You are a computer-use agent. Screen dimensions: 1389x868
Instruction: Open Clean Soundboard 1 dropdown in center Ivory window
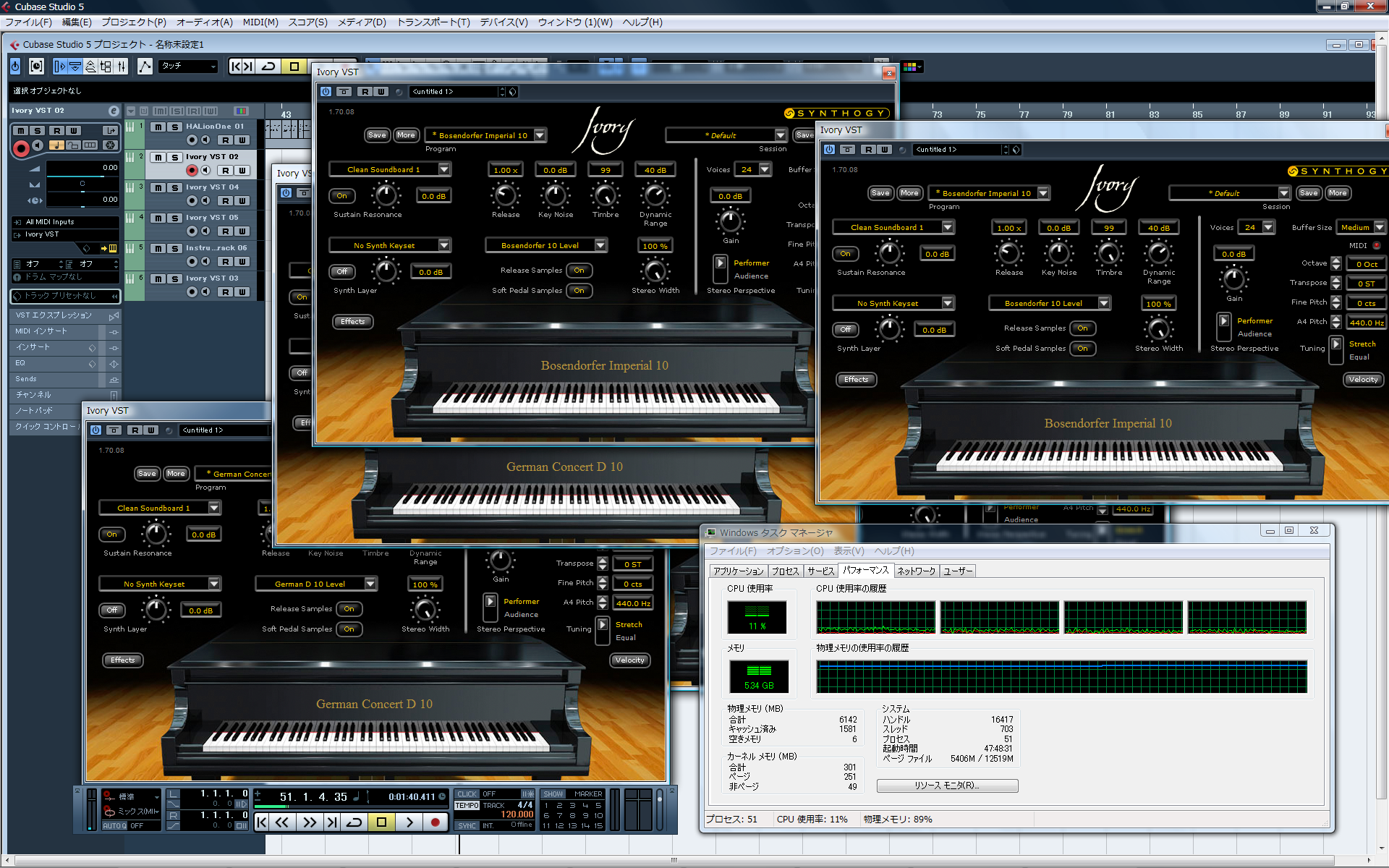tap(444, 169)
